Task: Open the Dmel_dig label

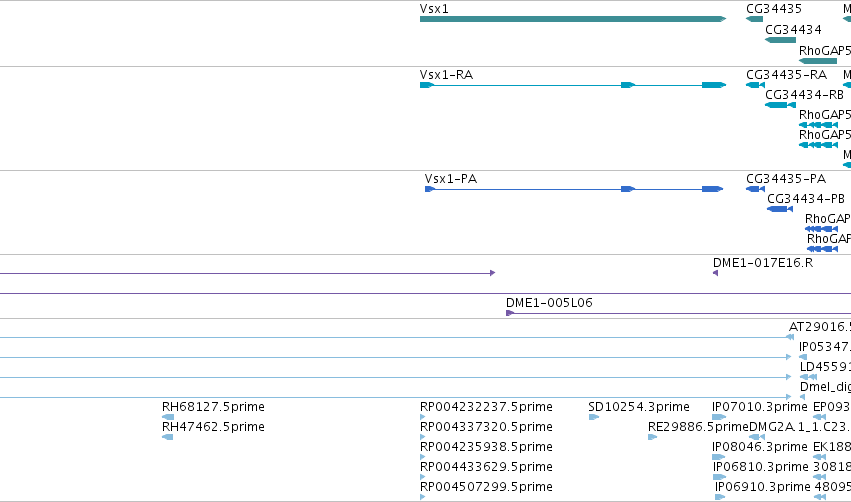Action: [825, 387]
